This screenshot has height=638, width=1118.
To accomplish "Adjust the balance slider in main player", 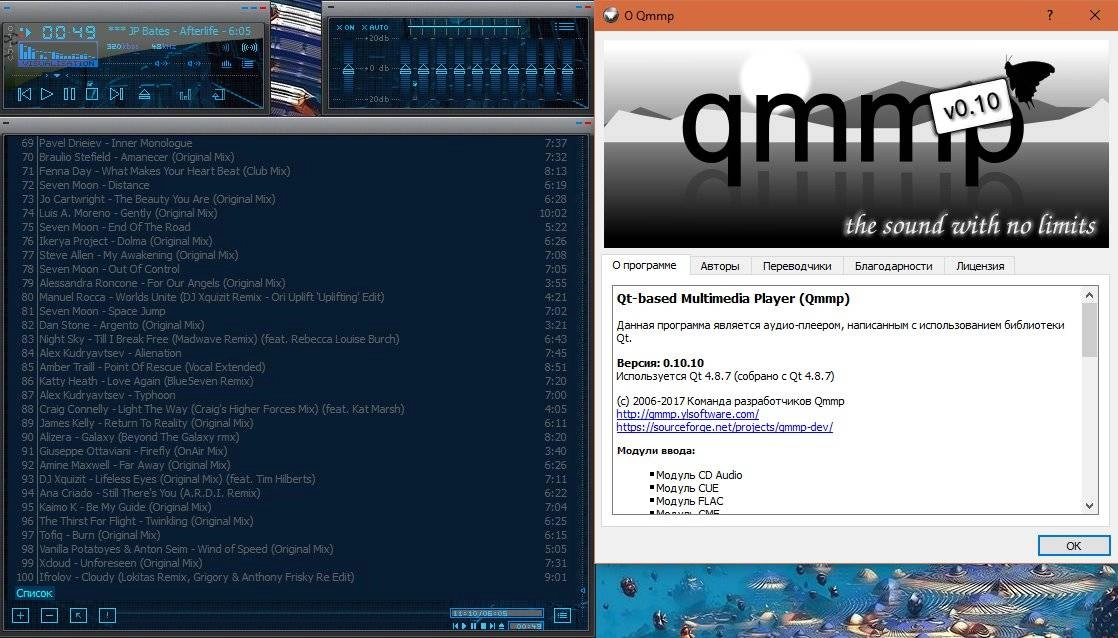I will (193, 63).
